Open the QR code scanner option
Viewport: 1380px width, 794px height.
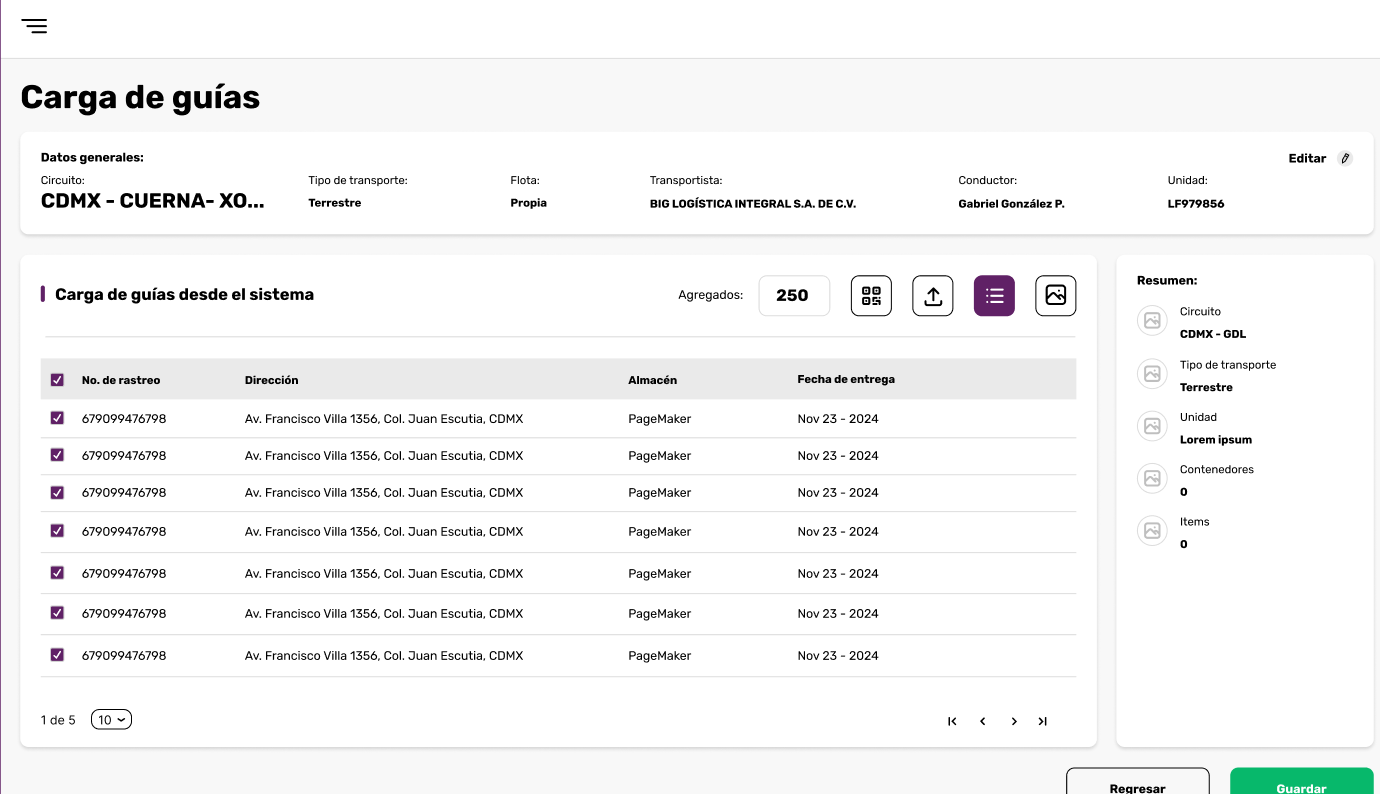[871, 296]
